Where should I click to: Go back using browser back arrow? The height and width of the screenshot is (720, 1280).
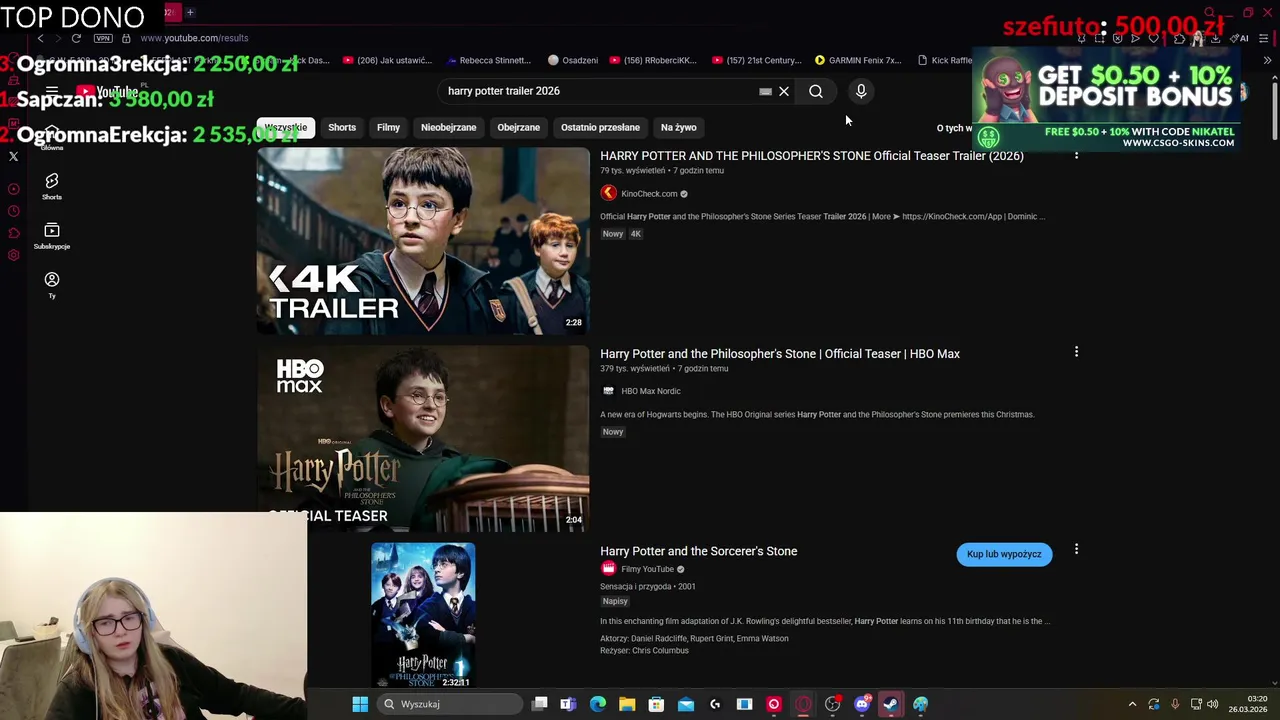(40, 38)
